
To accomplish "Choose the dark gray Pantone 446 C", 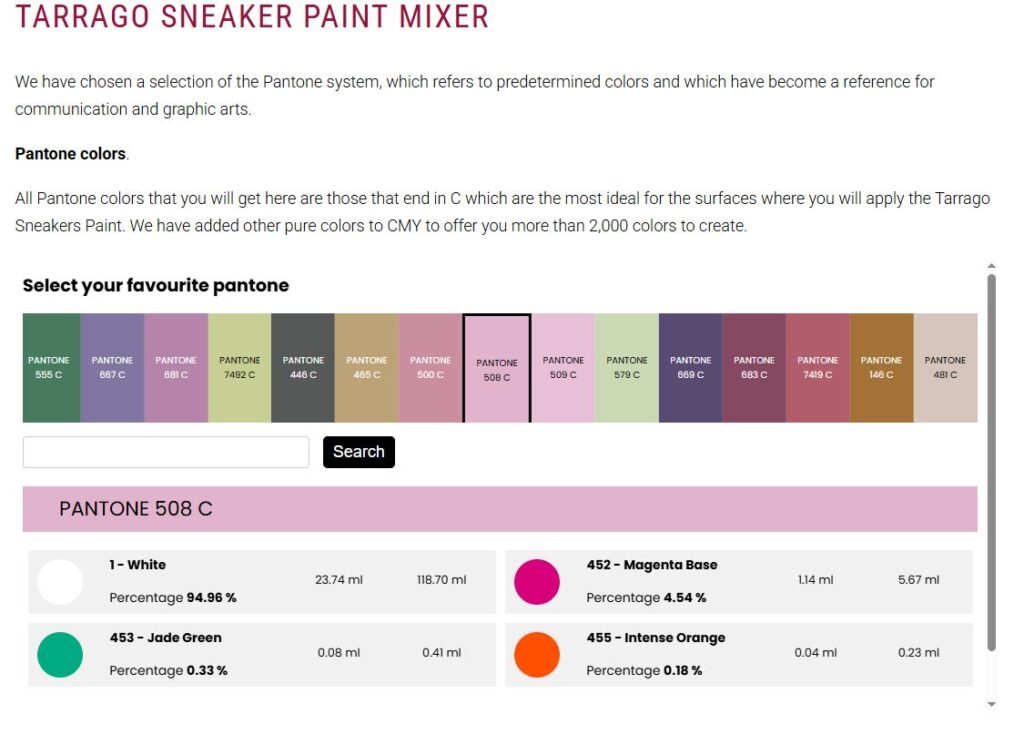I will click(x=303, y=368).
